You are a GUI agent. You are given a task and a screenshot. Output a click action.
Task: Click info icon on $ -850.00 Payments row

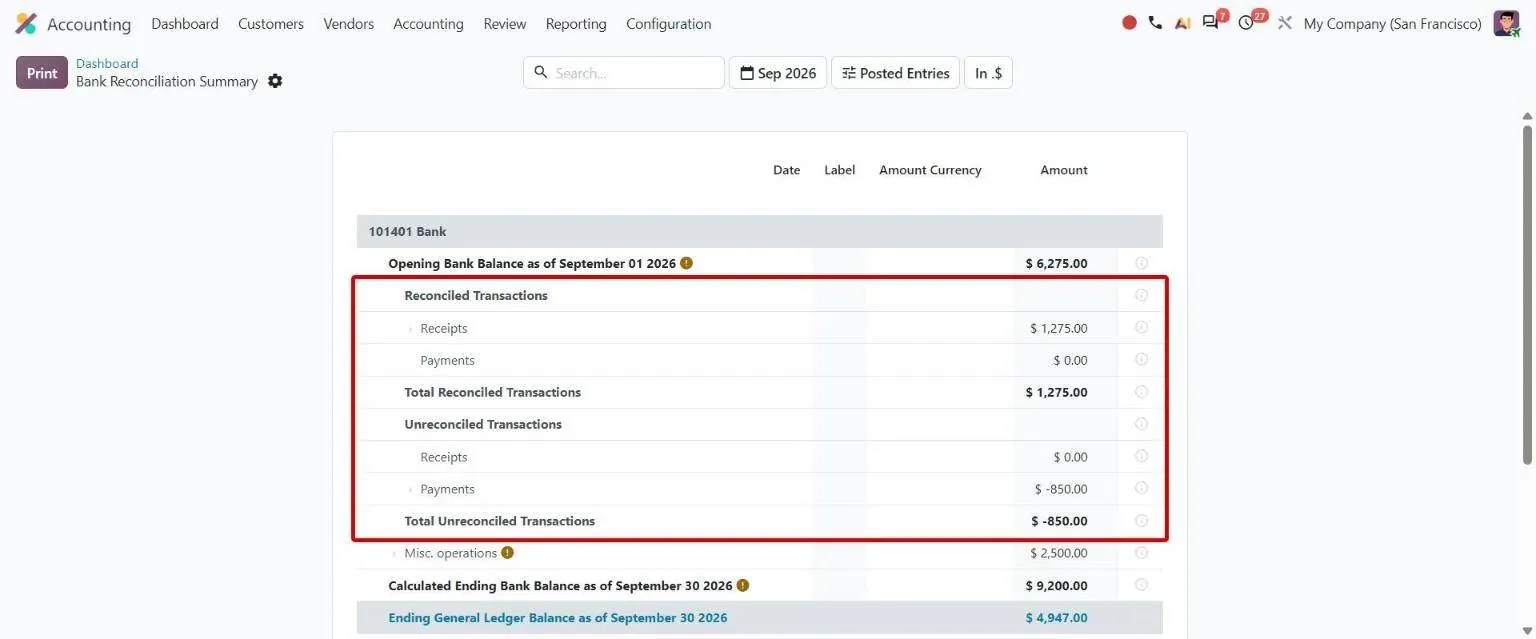1142,488
